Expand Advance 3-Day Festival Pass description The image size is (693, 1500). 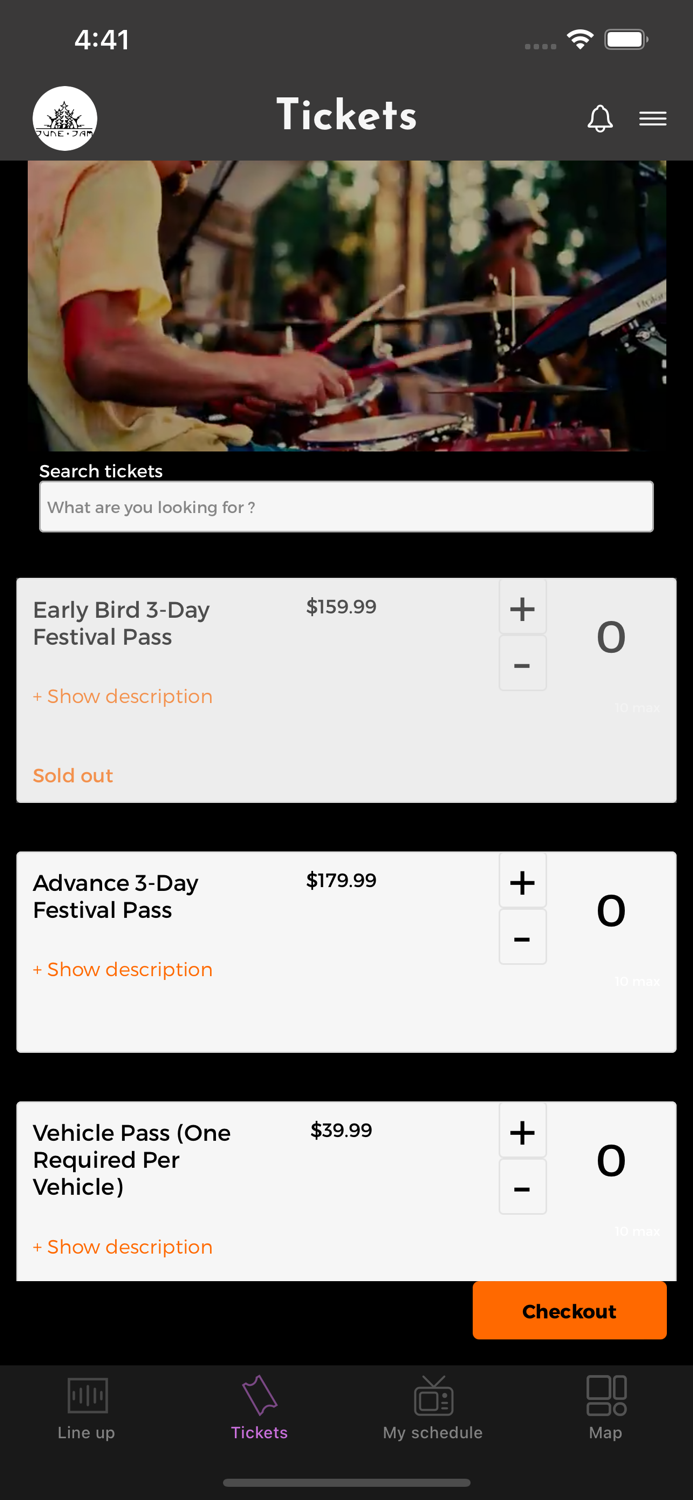coord(123,969)
